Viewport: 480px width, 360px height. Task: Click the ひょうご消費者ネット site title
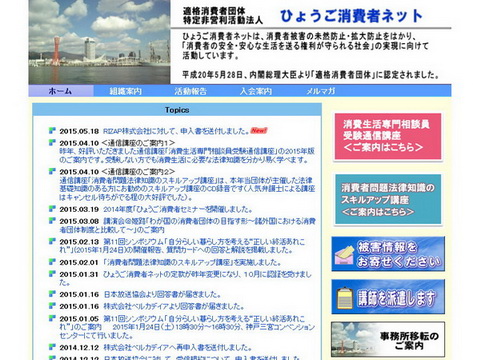tap(351, 16)
